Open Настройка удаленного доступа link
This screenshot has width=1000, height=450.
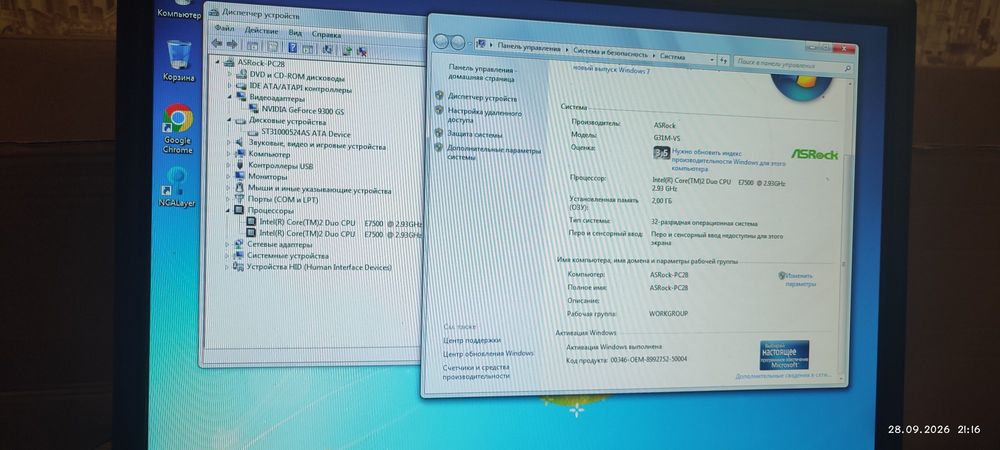[484, 115]
